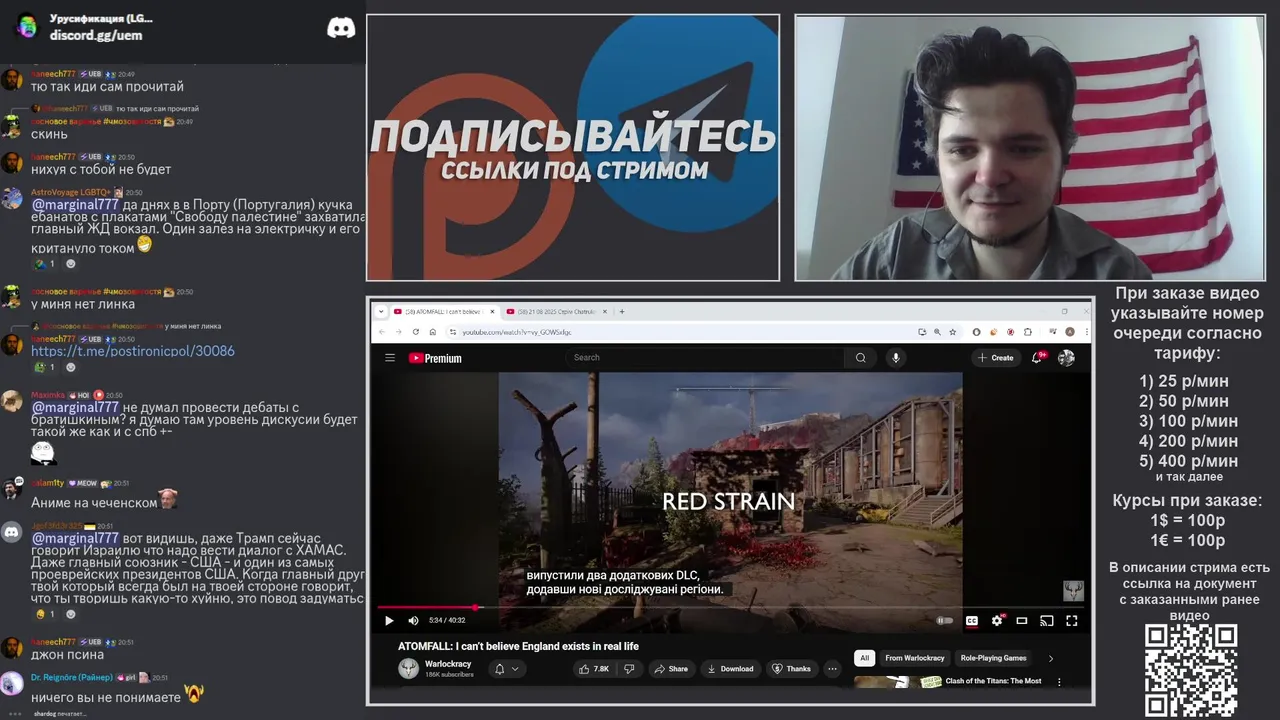Start voice search with the microphone icon
This screenshot has height=720, width=1280.
pos(896,358)
